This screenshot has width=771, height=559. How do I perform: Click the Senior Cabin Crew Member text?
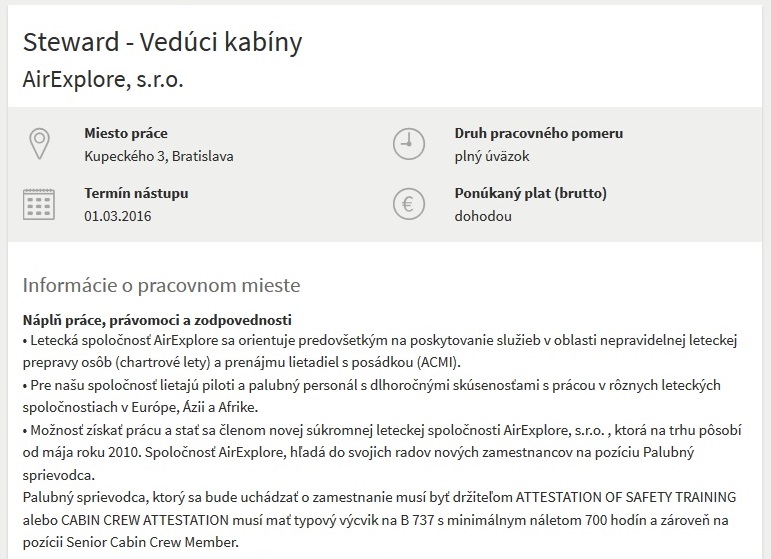(152, 543)
